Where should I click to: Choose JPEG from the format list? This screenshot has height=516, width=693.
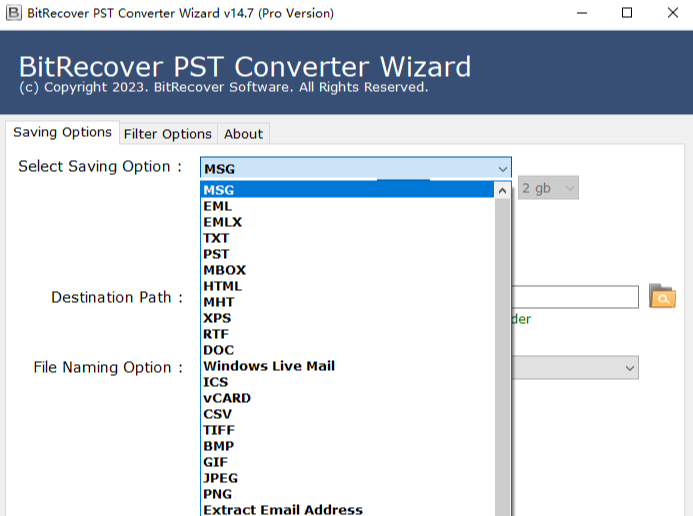pyautogui.click(x=347, y=478)
